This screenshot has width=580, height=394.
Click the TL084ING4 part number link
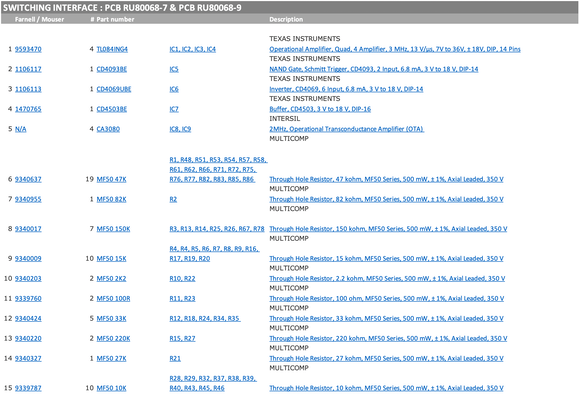coord(112,49)
